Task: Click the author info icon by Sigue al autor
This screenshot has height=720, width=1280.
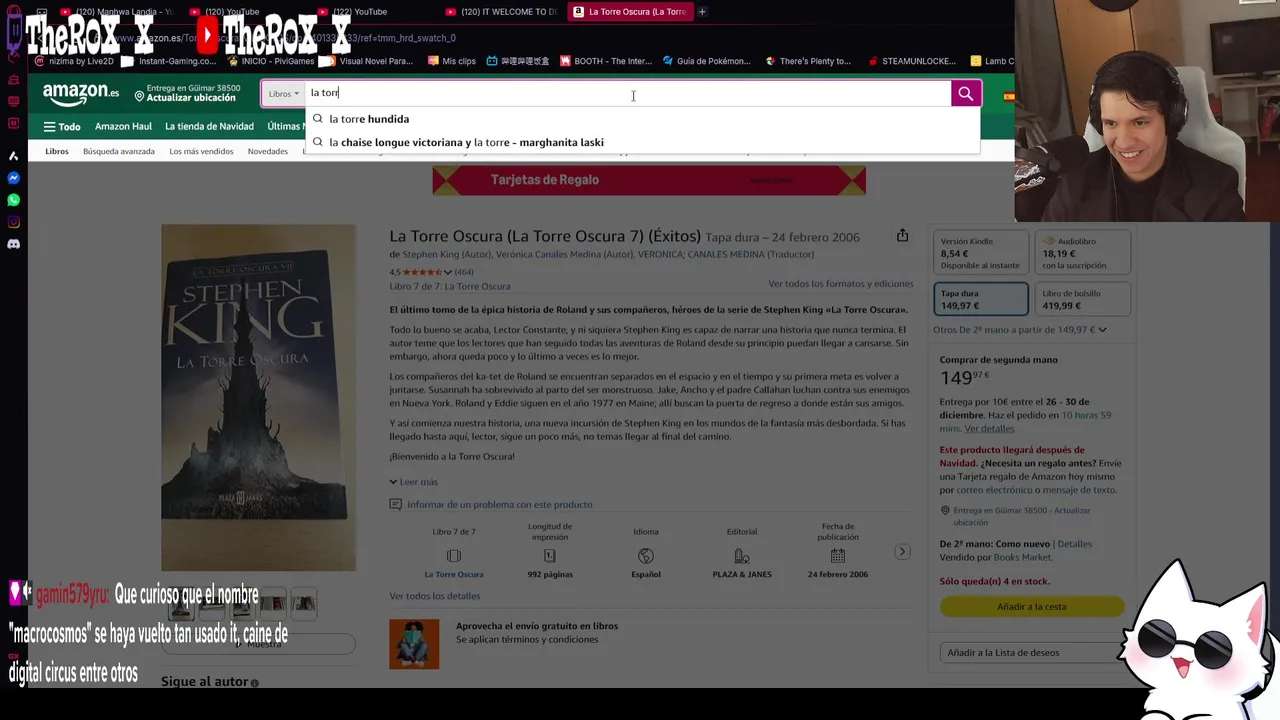Action: click(x=254, y=683)
